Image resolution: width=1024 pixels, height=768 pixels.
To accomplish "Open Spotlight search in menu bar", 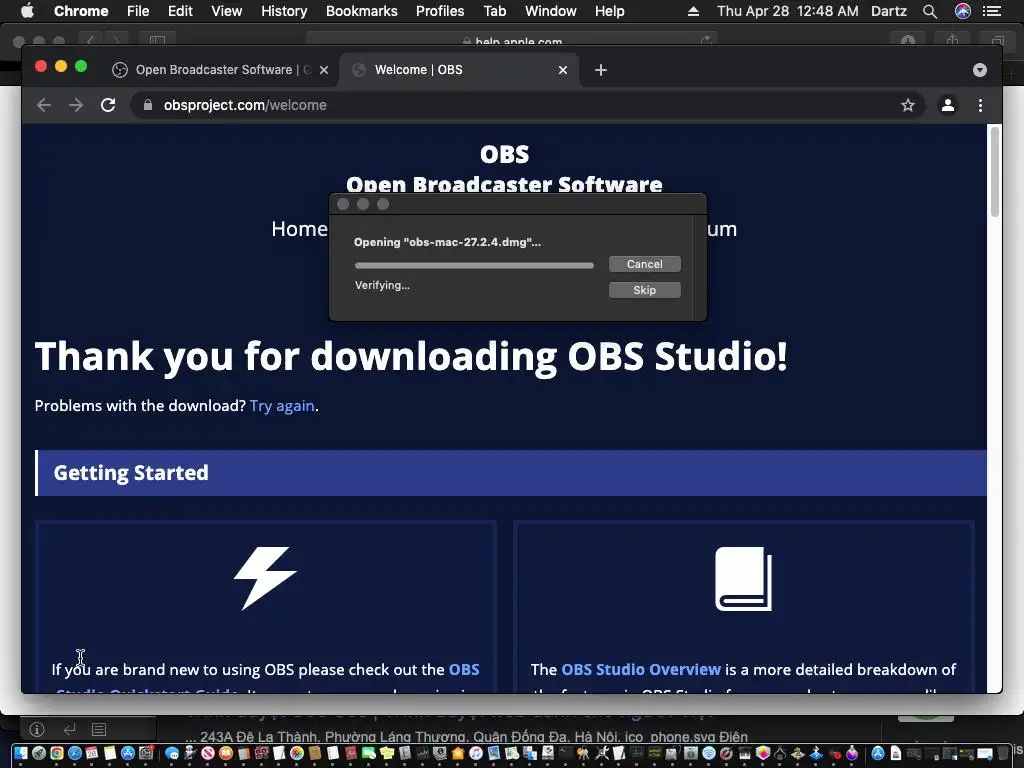I will 930,11.
